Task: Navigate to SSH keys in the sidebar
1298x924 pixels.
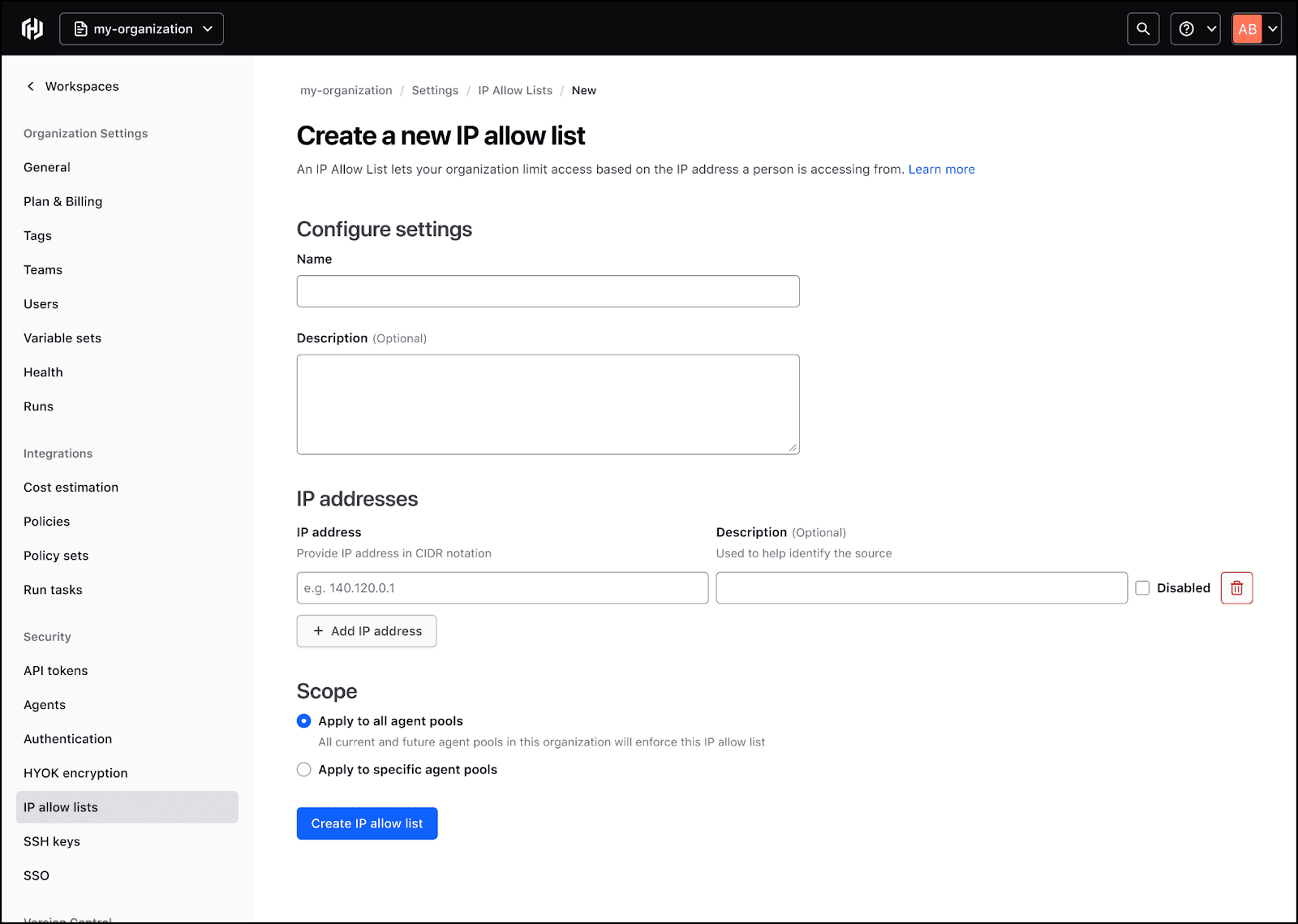Action: pyautogui.click(x=51, y=841)
